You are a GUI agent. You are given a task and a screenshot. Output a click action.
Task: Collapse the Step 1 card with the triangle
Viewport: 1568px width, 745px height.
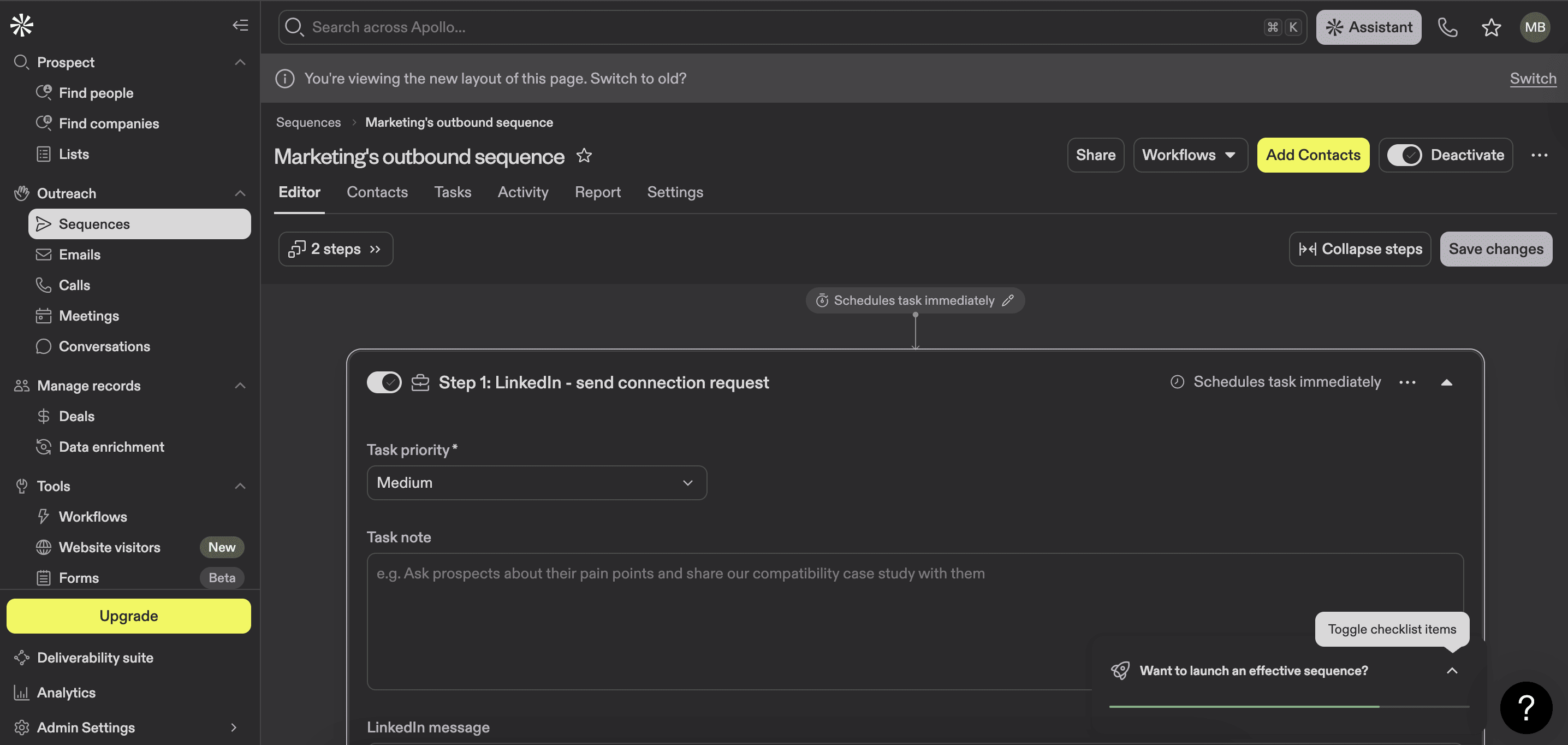tap(1447, 382)
